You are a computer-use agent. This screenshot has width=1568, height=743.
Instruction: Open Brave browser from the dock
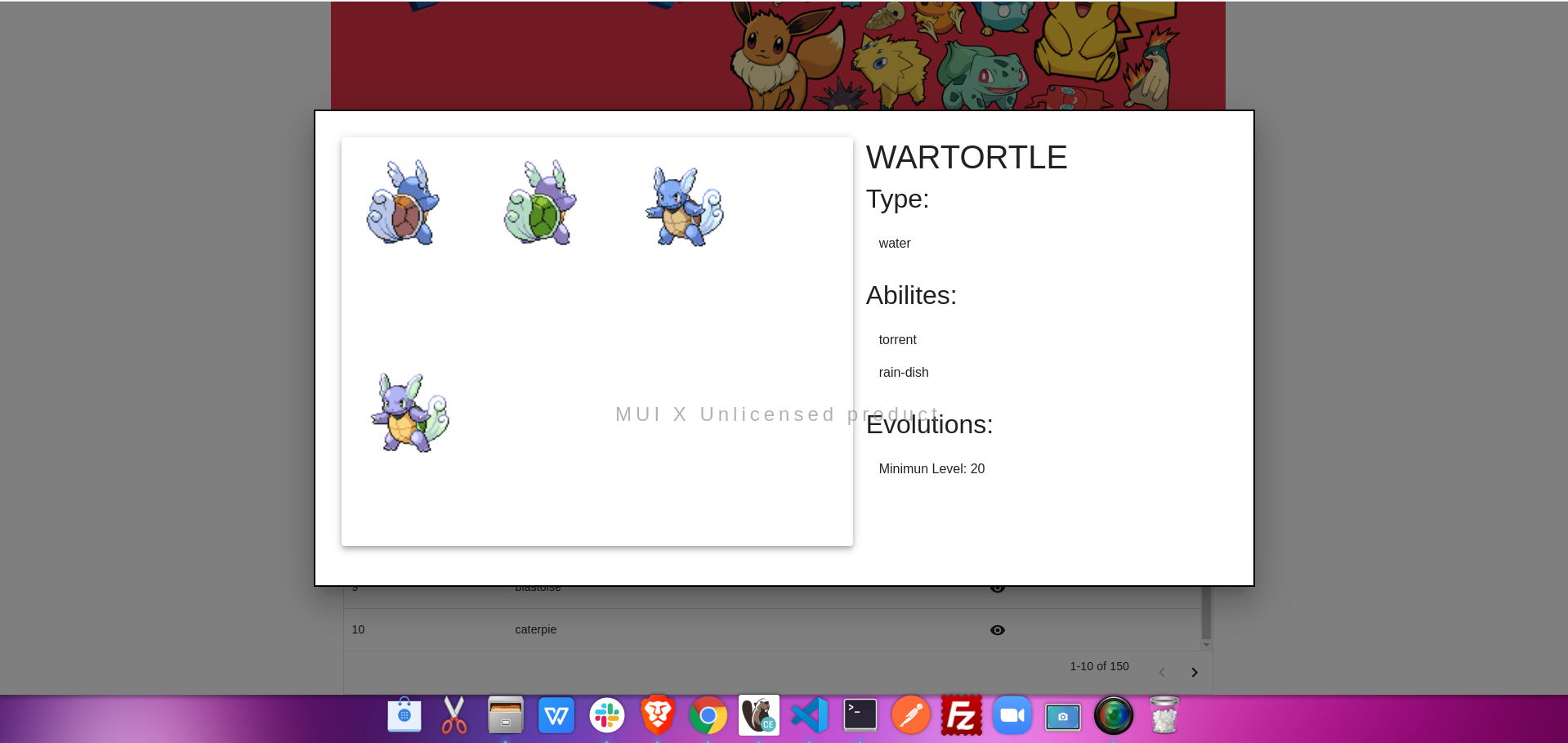[x=658, y=715]
